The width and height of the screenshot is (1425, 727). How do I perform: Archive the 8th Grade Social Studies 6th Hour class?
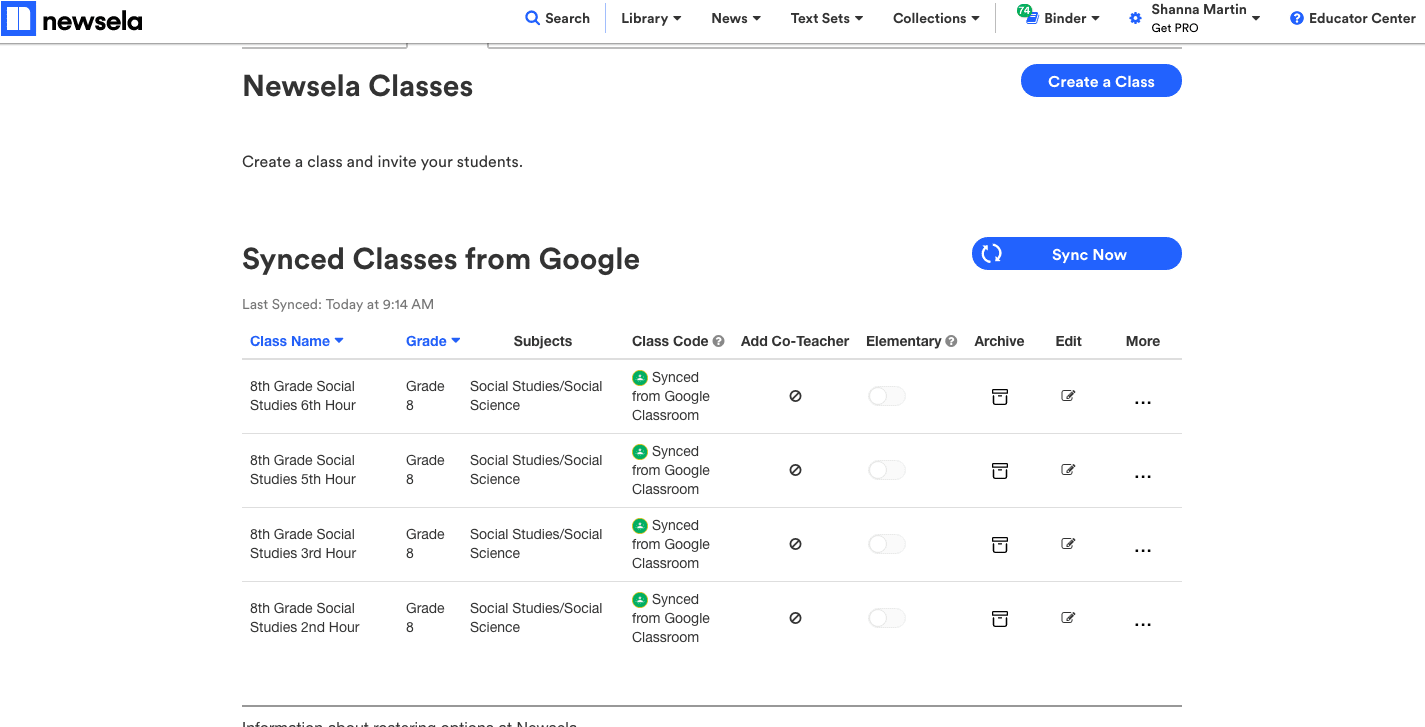pos(999,397)
